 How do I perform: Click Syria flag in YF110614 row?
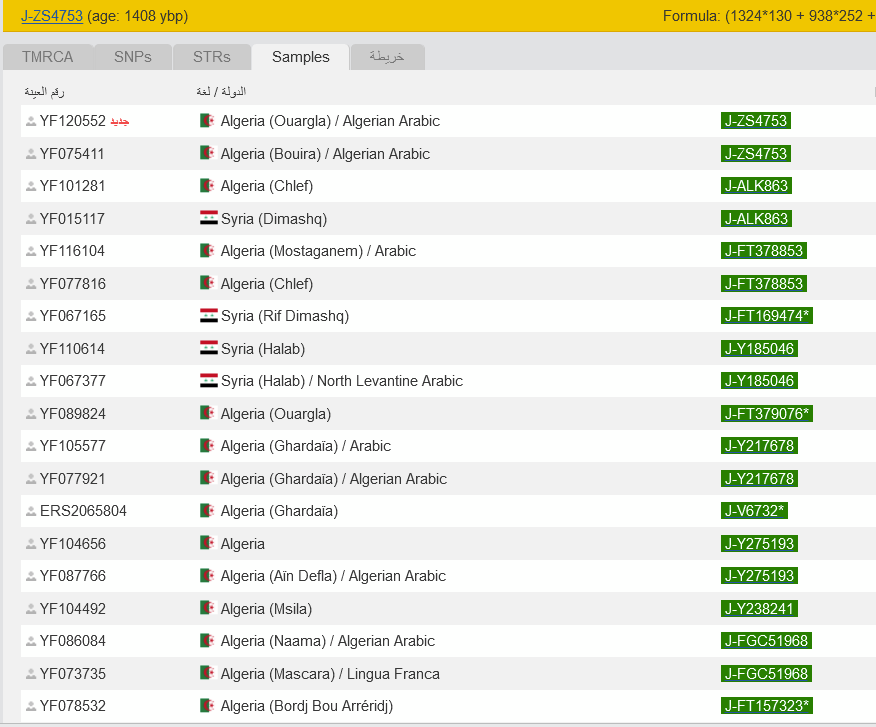[x=208, y=348]
